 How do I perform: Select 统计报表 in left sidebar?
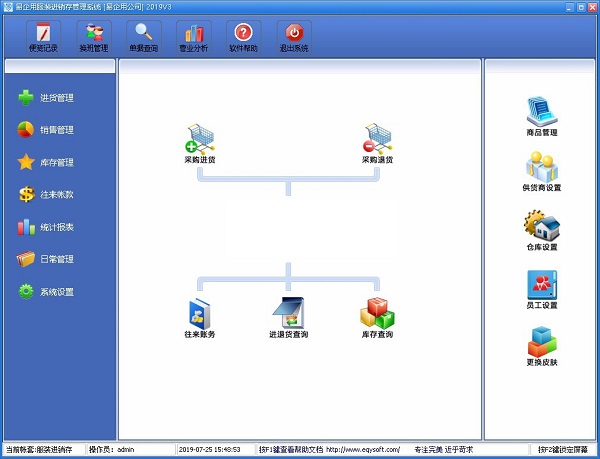tap(46, 227)
